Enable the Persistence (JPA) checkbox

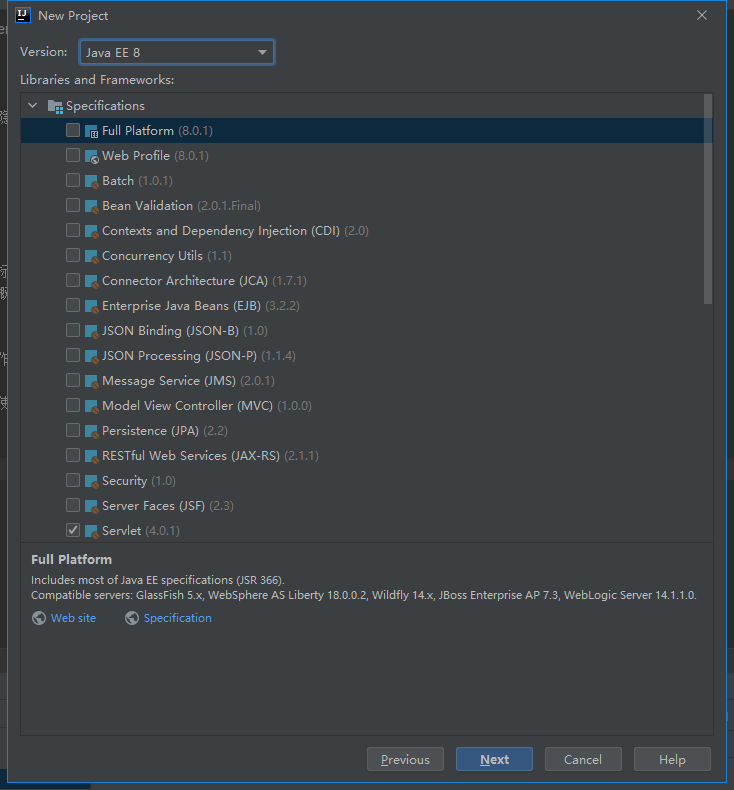[x=73, y=430]
